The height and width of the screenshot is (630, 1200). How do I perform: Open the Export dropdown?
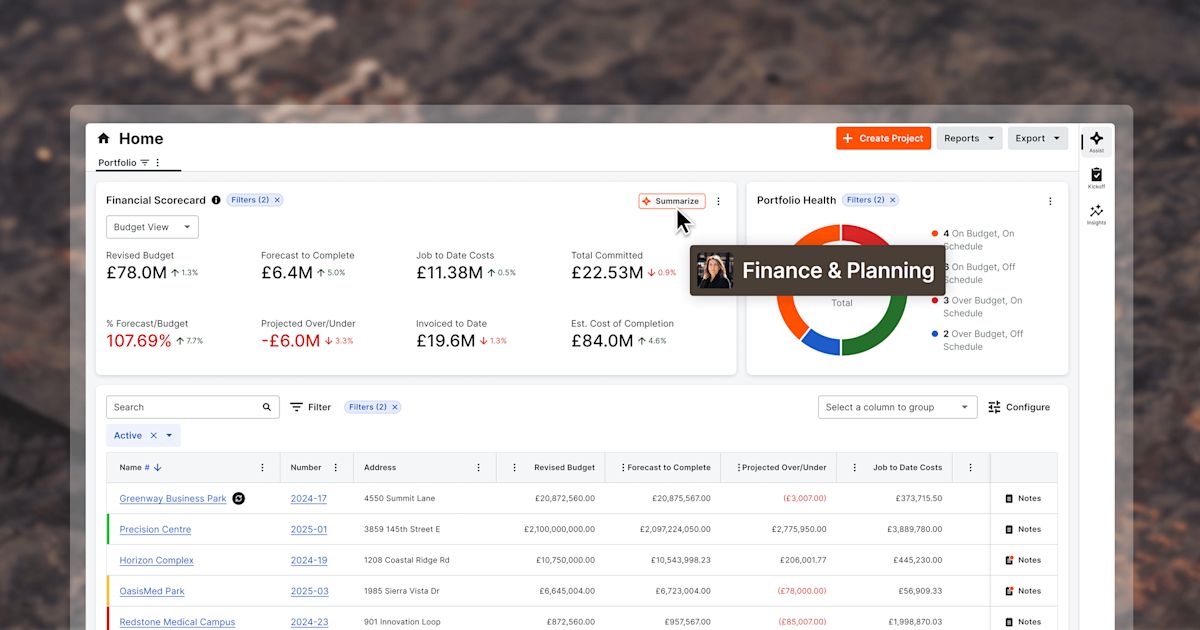(1037, 138)
